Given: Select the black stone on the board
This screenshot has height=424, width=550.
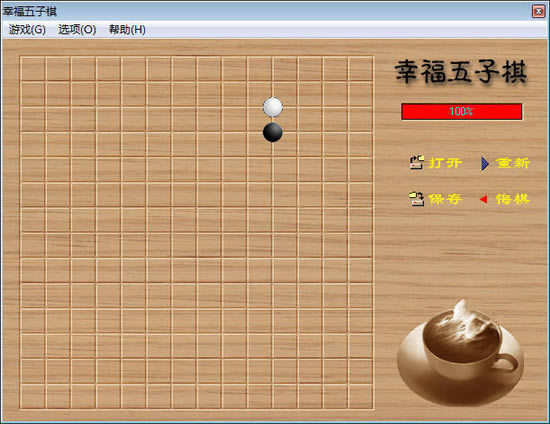Looking at the screenshot, I should tap(273, 132).
